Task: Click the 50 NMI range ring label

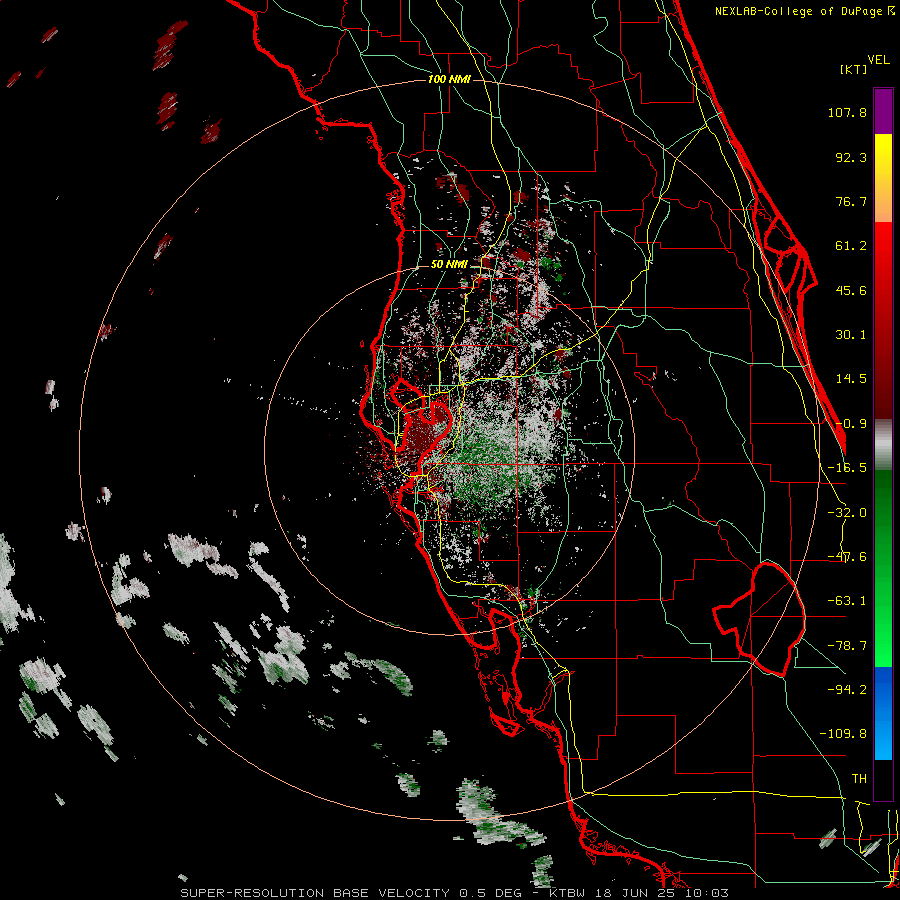Action: tap(449, 265)
